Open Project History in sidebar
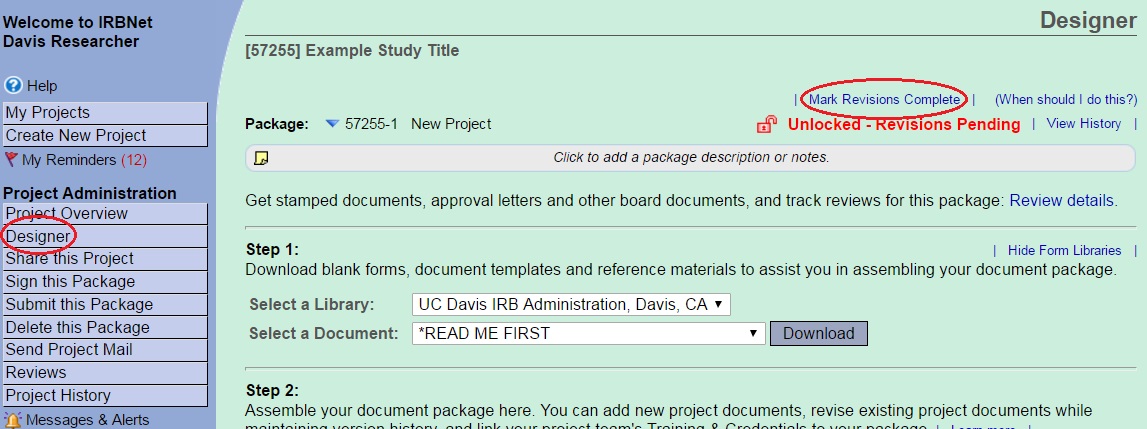Screen dimensions: 1147x429 [x=59, y=396]
